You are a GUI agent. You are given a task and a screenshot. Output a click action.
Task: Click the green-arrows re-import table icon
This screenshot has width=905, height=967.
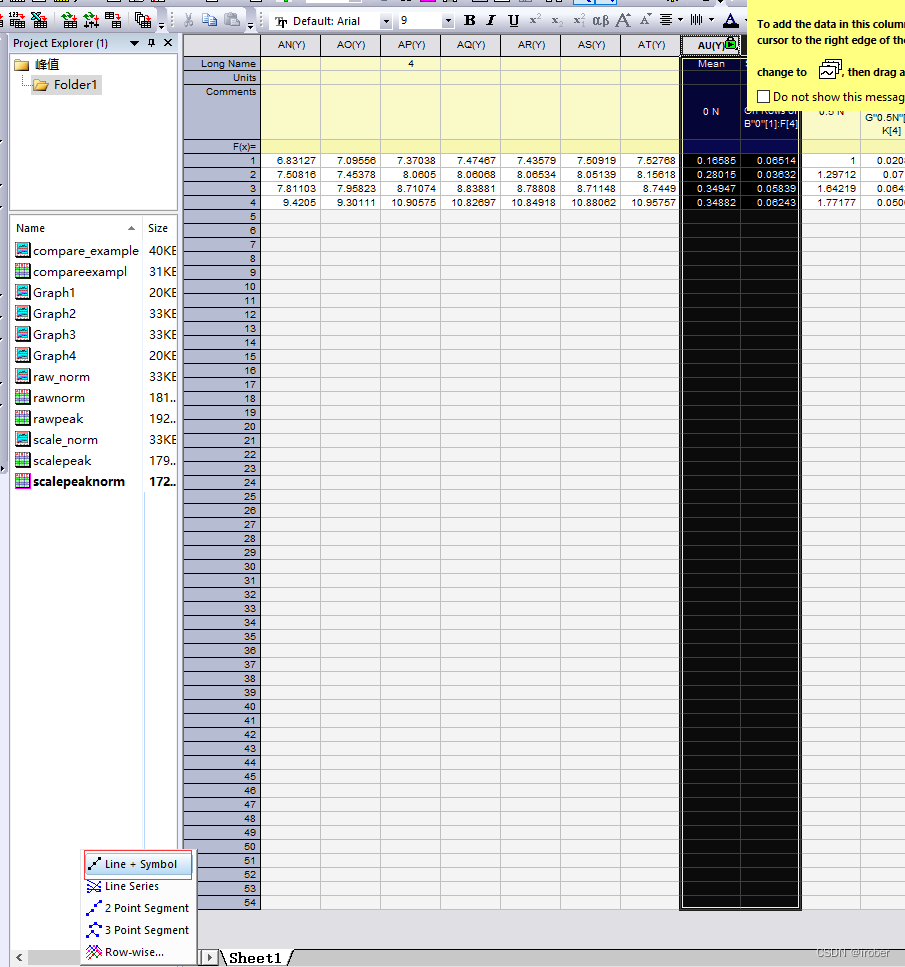[70, 20]
